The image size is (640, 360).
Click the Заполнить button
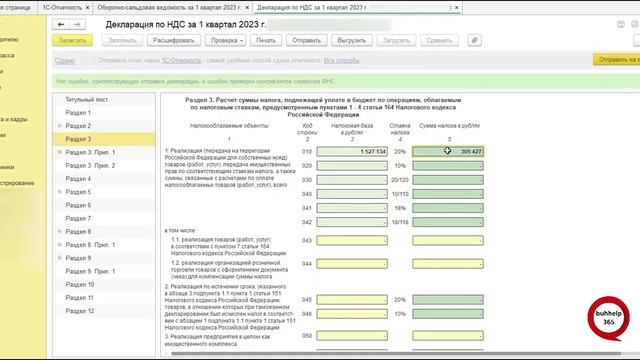click(122, 40)
